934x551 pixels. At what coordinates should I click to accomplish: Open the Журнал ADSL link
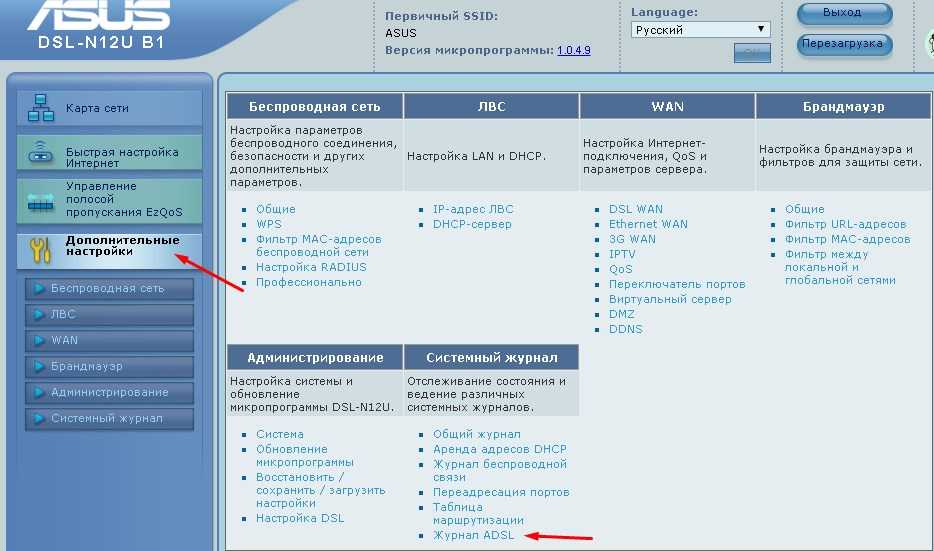(x=473, y=536)
